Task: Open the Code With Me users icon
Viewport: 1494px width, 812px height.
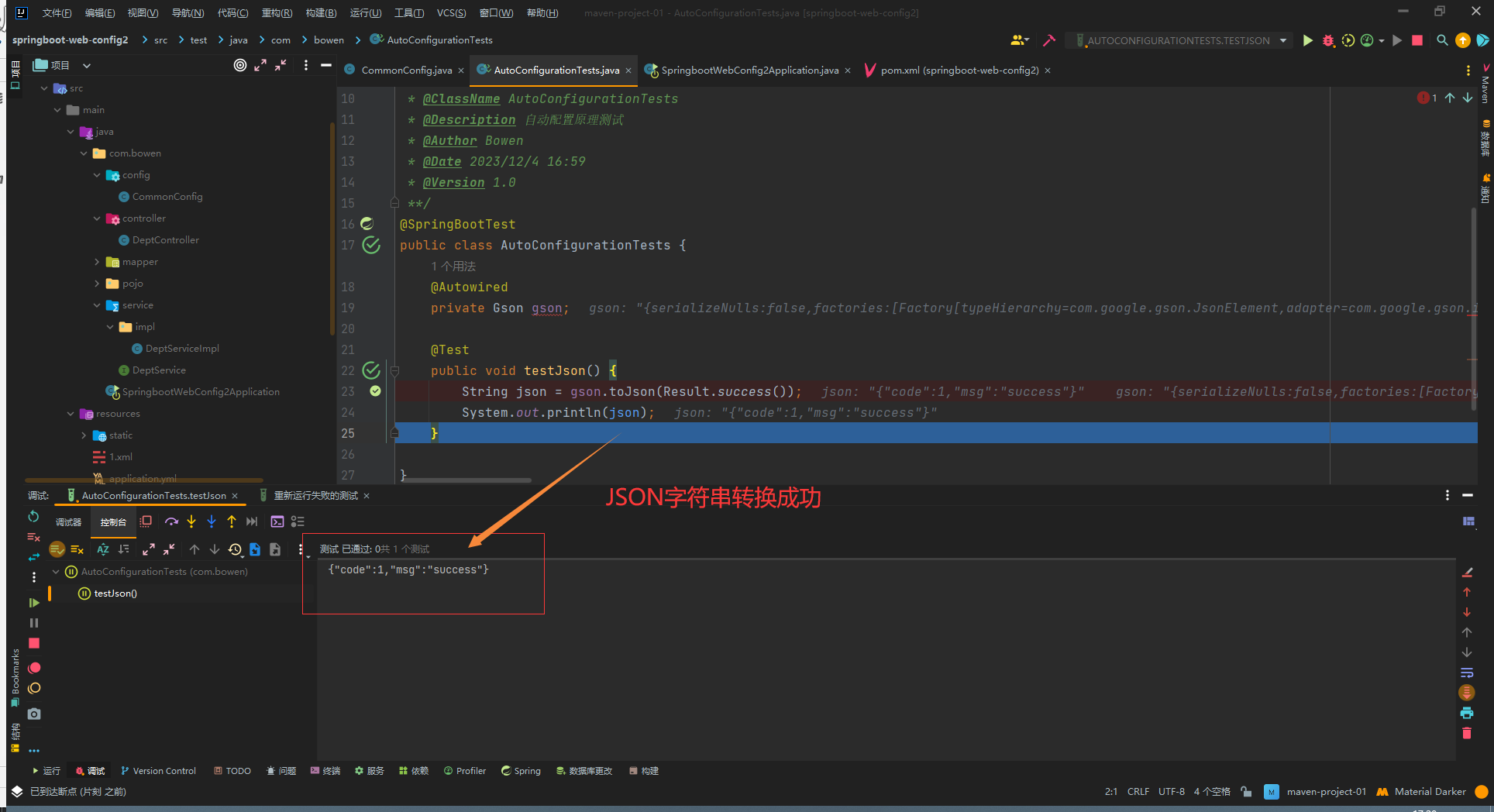Action: pos(1020,40)
